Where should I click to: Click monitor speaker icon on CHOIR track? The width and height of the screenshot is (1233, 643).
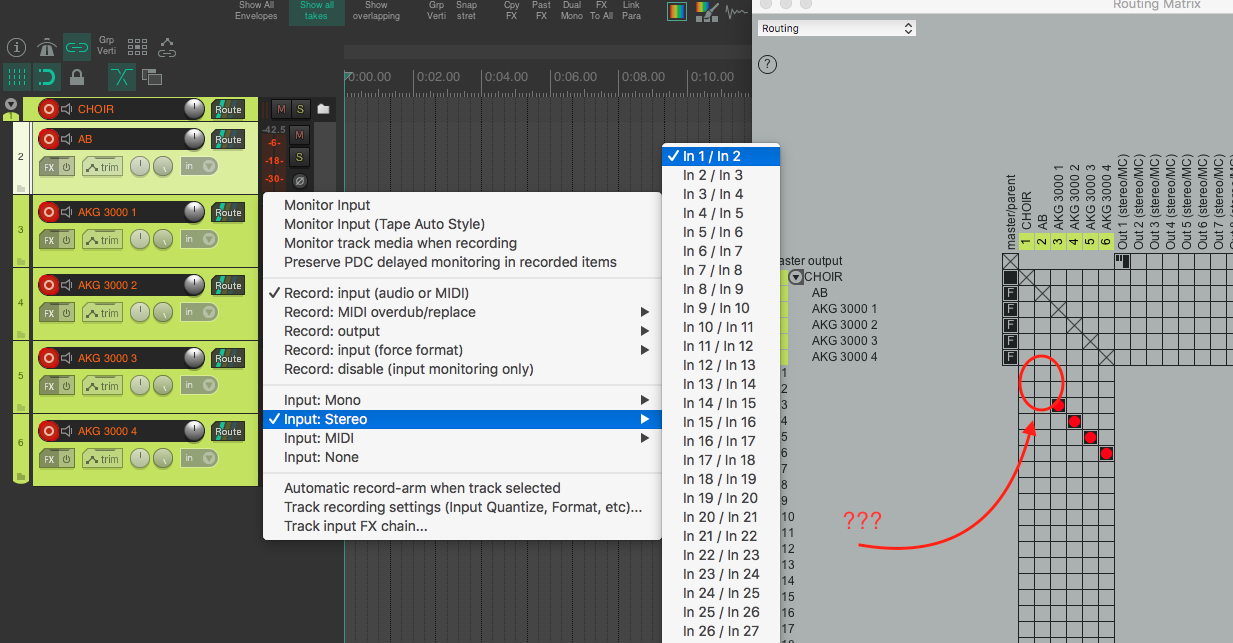click(x=67, y=109)
